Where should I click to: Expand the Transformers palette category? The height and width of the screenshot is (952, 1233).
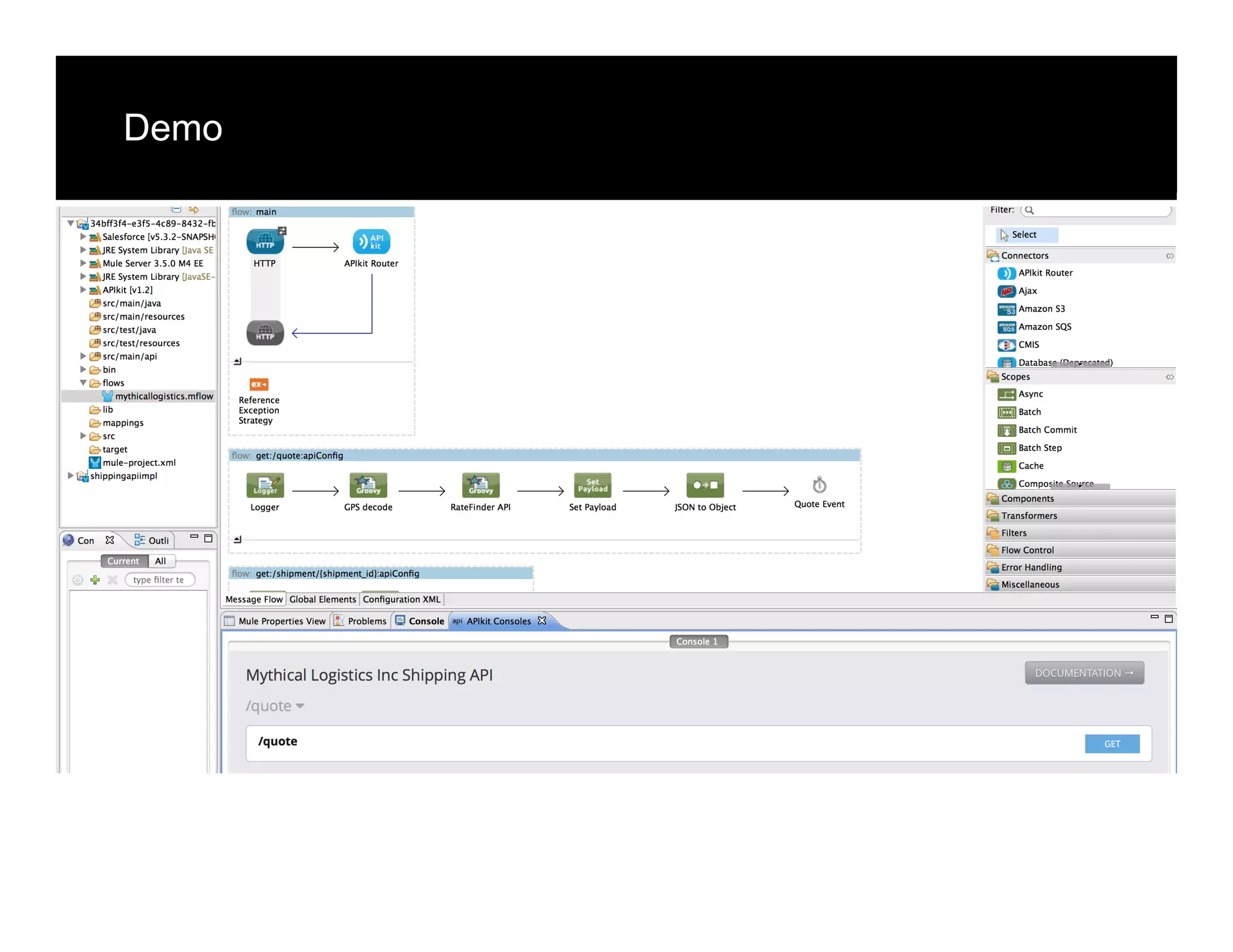pyautogui.click(x=1028, y=516)
